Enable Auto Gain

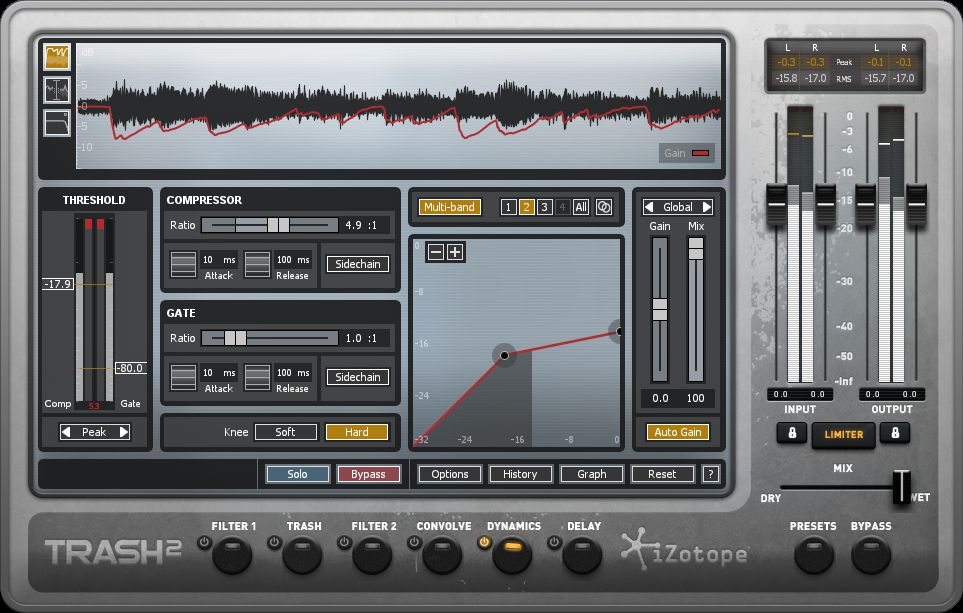click(x=679, y=432)
